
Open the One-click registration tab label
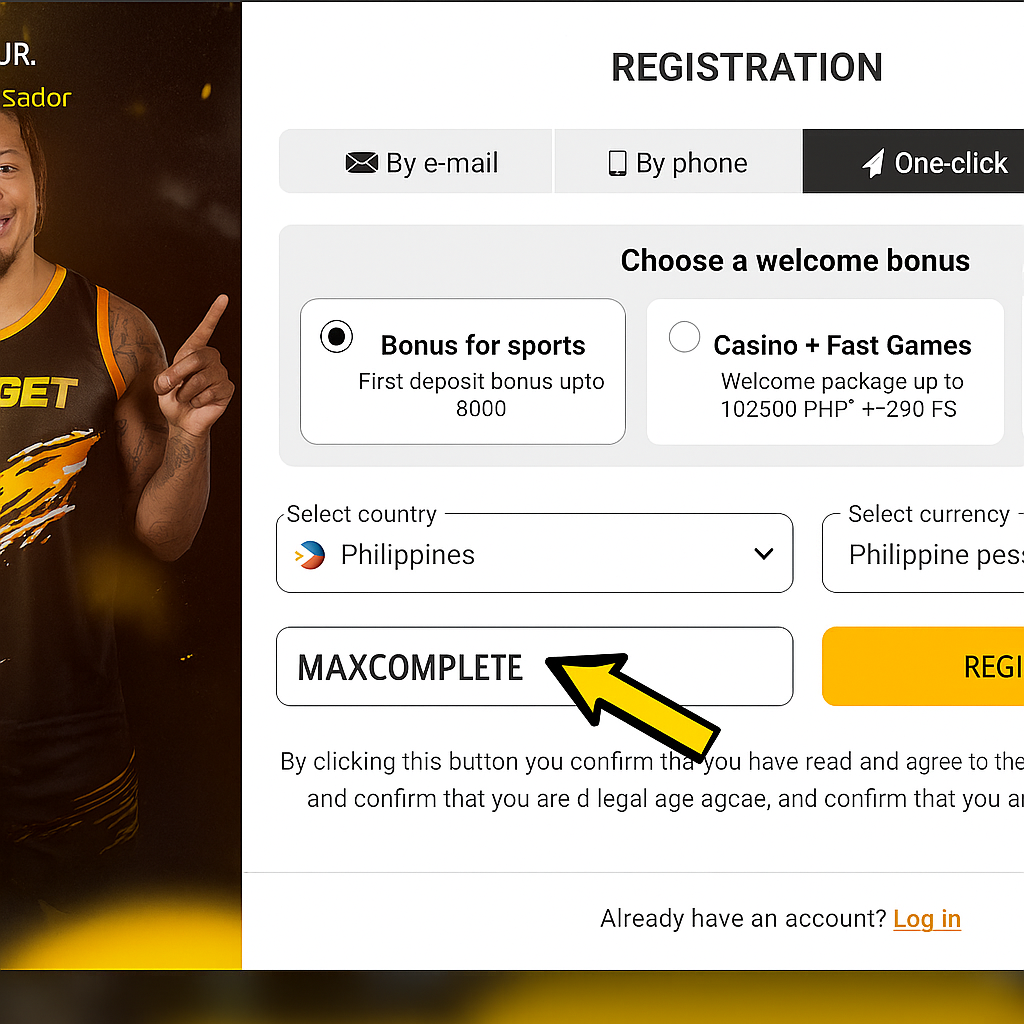click(951, 163)
